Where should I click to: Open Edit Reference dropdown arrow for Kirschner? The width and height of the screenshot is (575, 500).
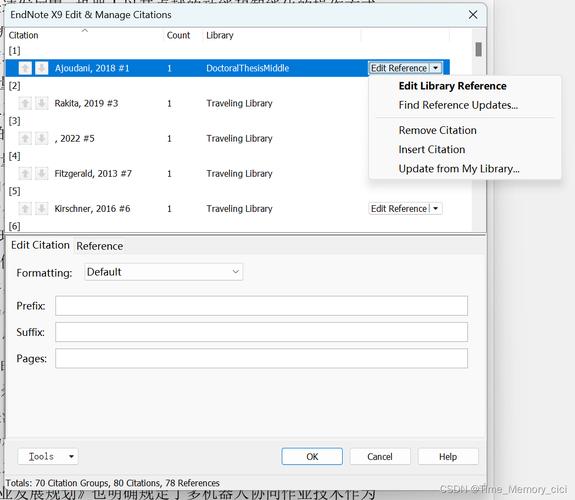tap(436, 209)
